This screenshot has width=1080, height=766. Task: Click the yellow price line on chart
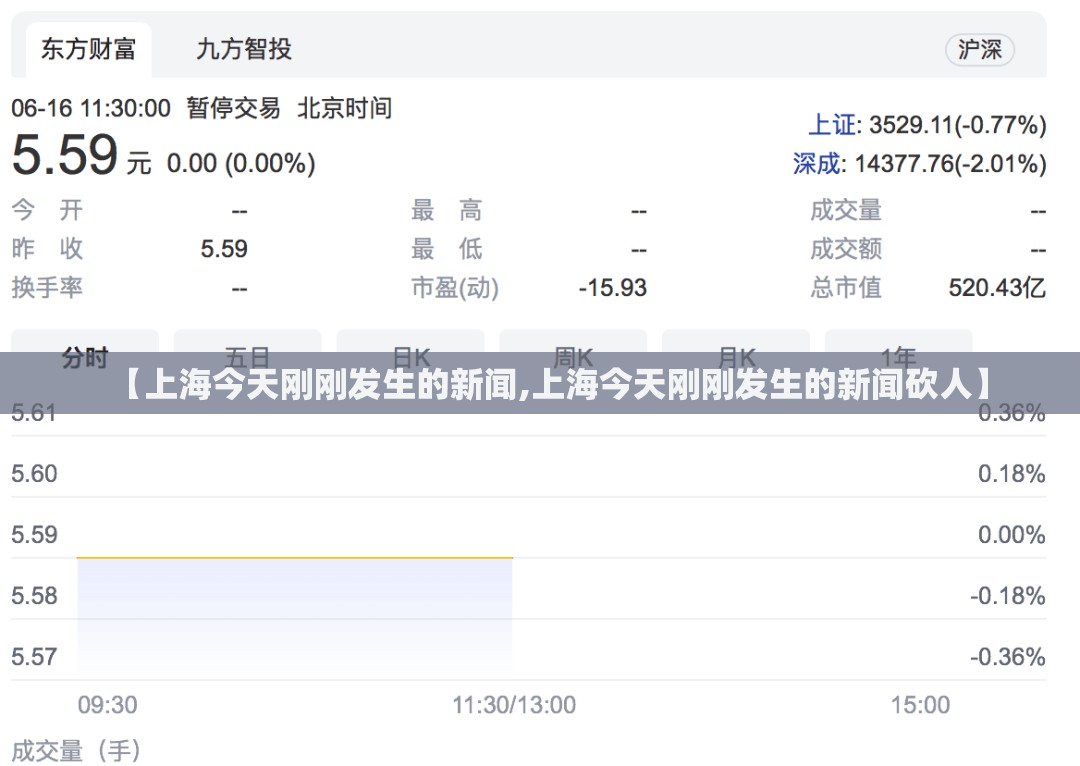pyautogui.click(x=295, y=557)
